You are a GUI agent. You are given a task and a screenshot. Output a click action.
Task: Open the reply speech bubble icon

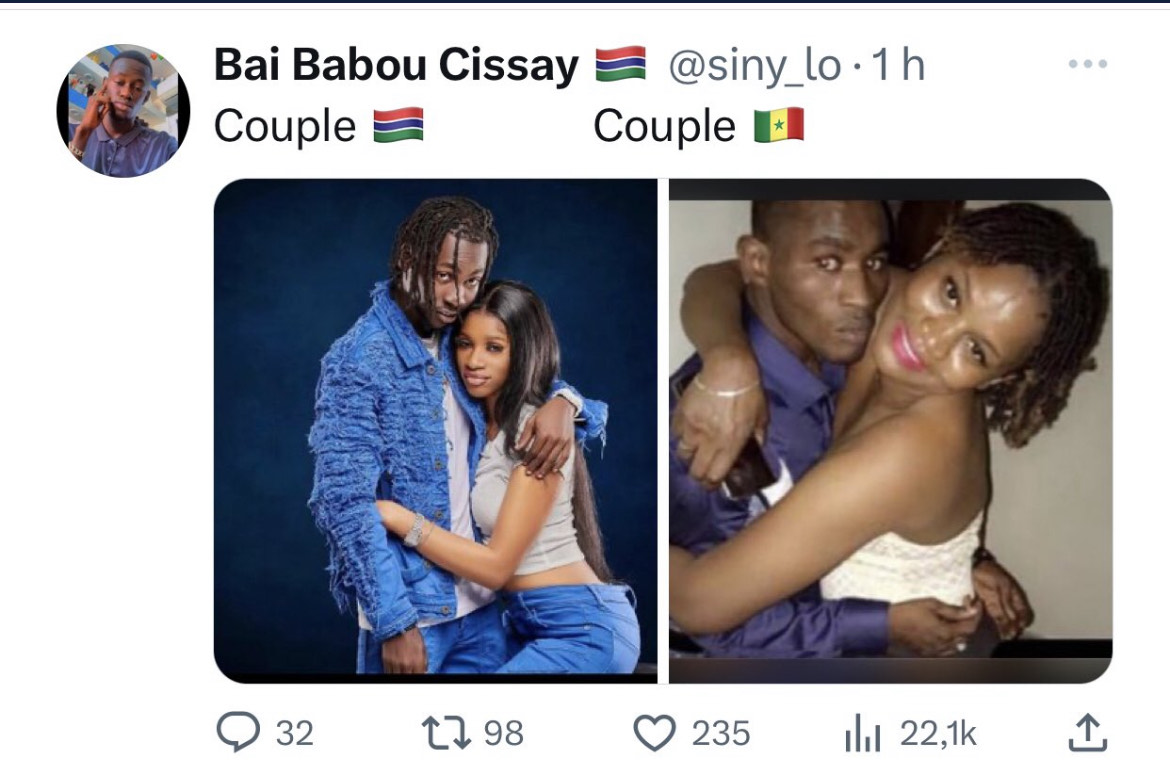click(238, 731)
